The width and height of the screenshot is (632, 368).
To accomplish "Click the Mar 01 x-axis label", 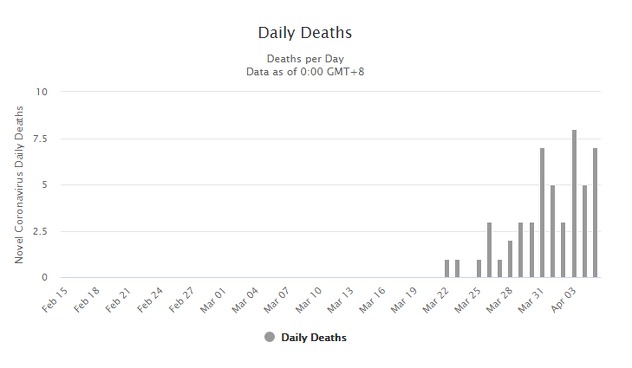I will [213, 299].
